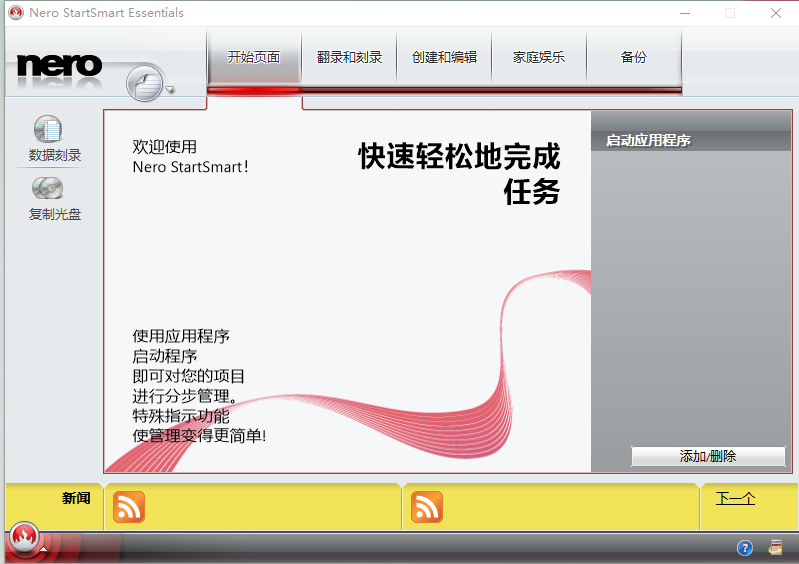Expand the dropdown arrow beside the file options button
Image resolution: width=799 pixels, height=564 pixels.
[170, 90]
